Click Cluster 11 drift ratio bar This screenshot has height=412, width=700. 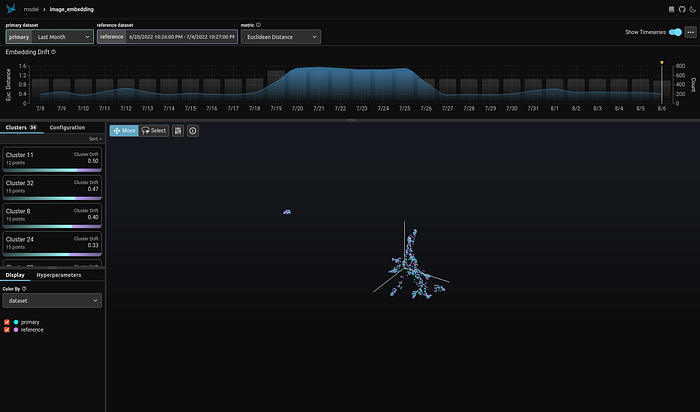(52, 170)
